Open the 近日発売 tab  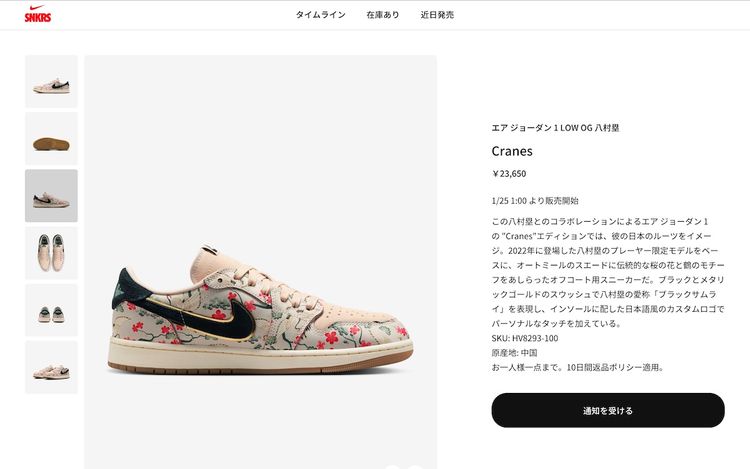437,15
